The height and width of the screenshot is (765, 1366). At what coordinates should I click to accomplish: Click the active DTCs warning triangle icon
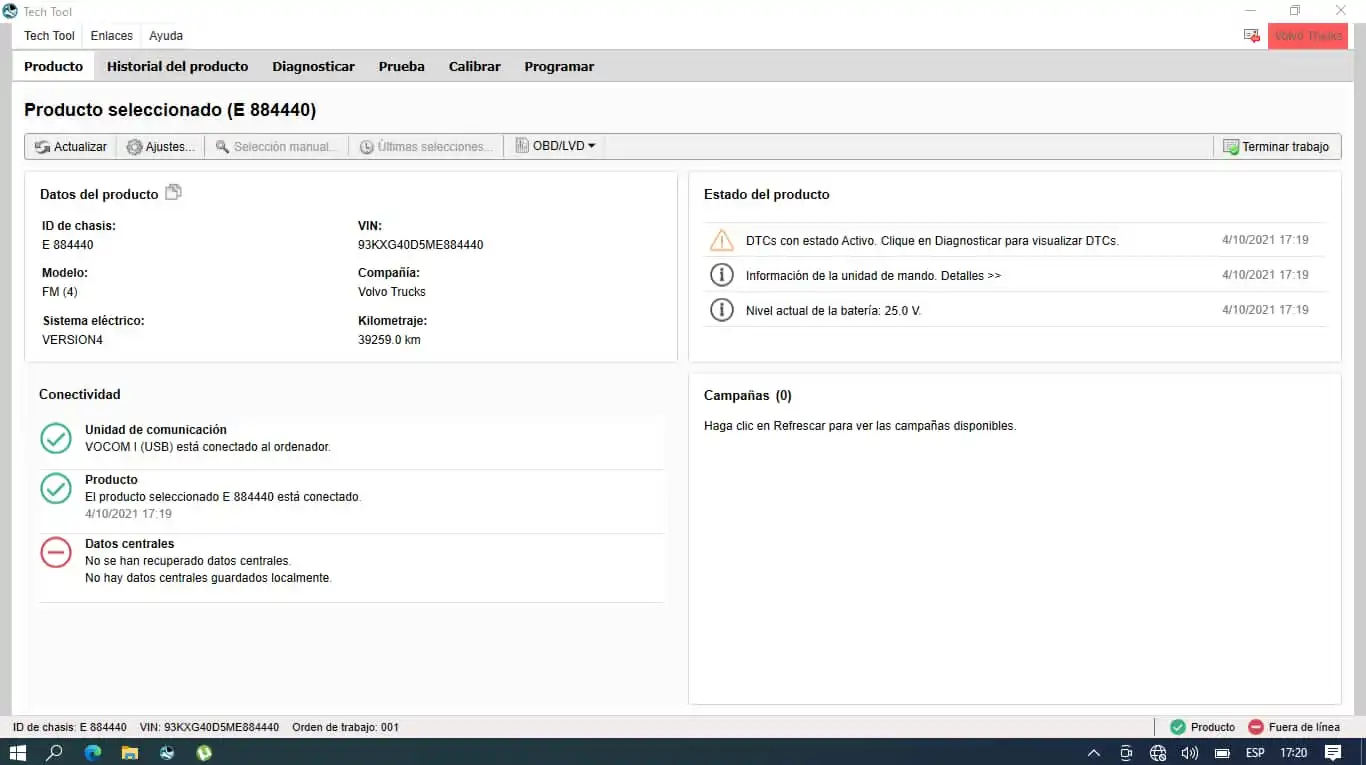721,240
